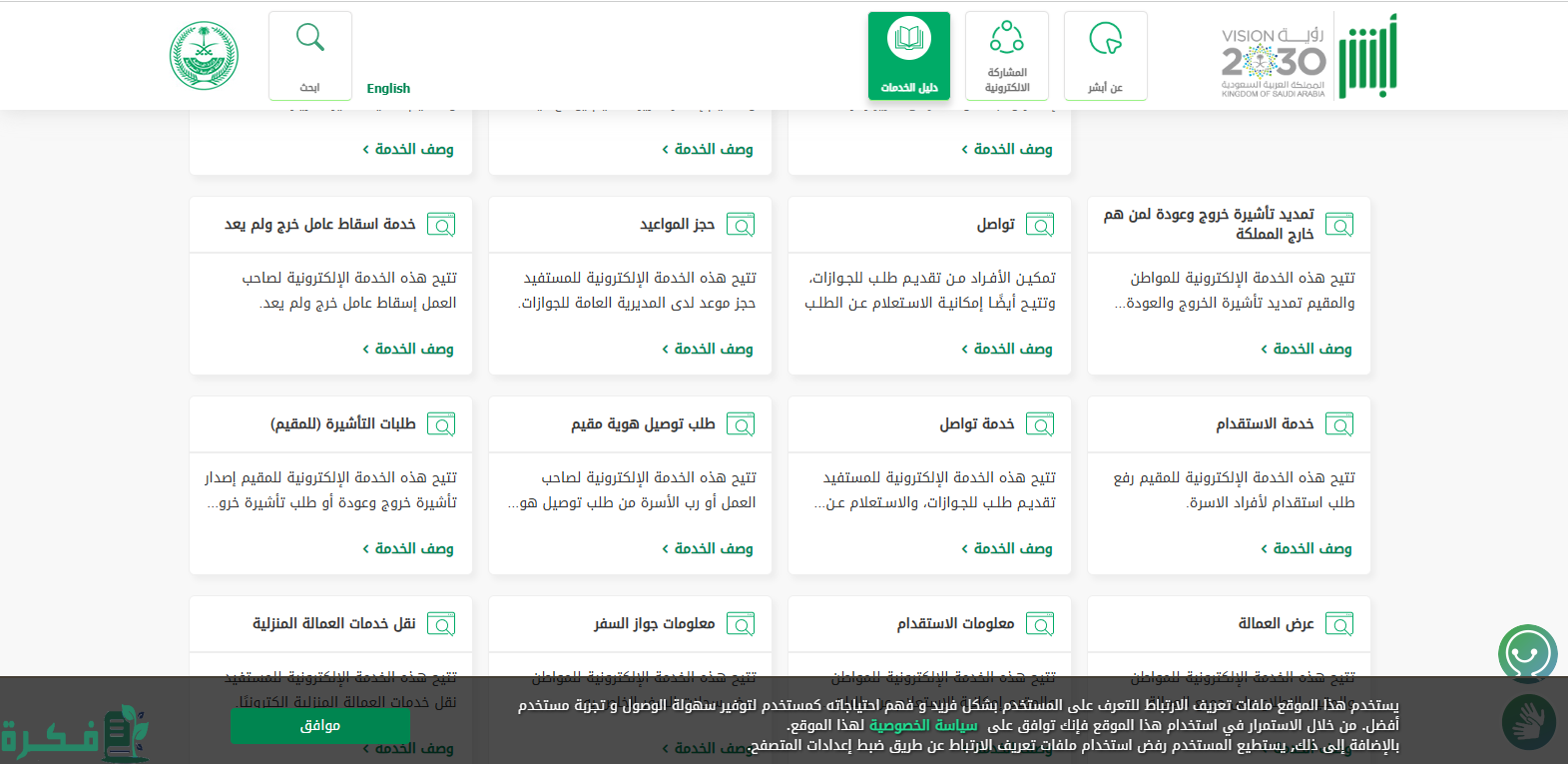The image size is (1568, 764).
Task: Open the عرض العمالة service card title
Action: [1276, 623]
